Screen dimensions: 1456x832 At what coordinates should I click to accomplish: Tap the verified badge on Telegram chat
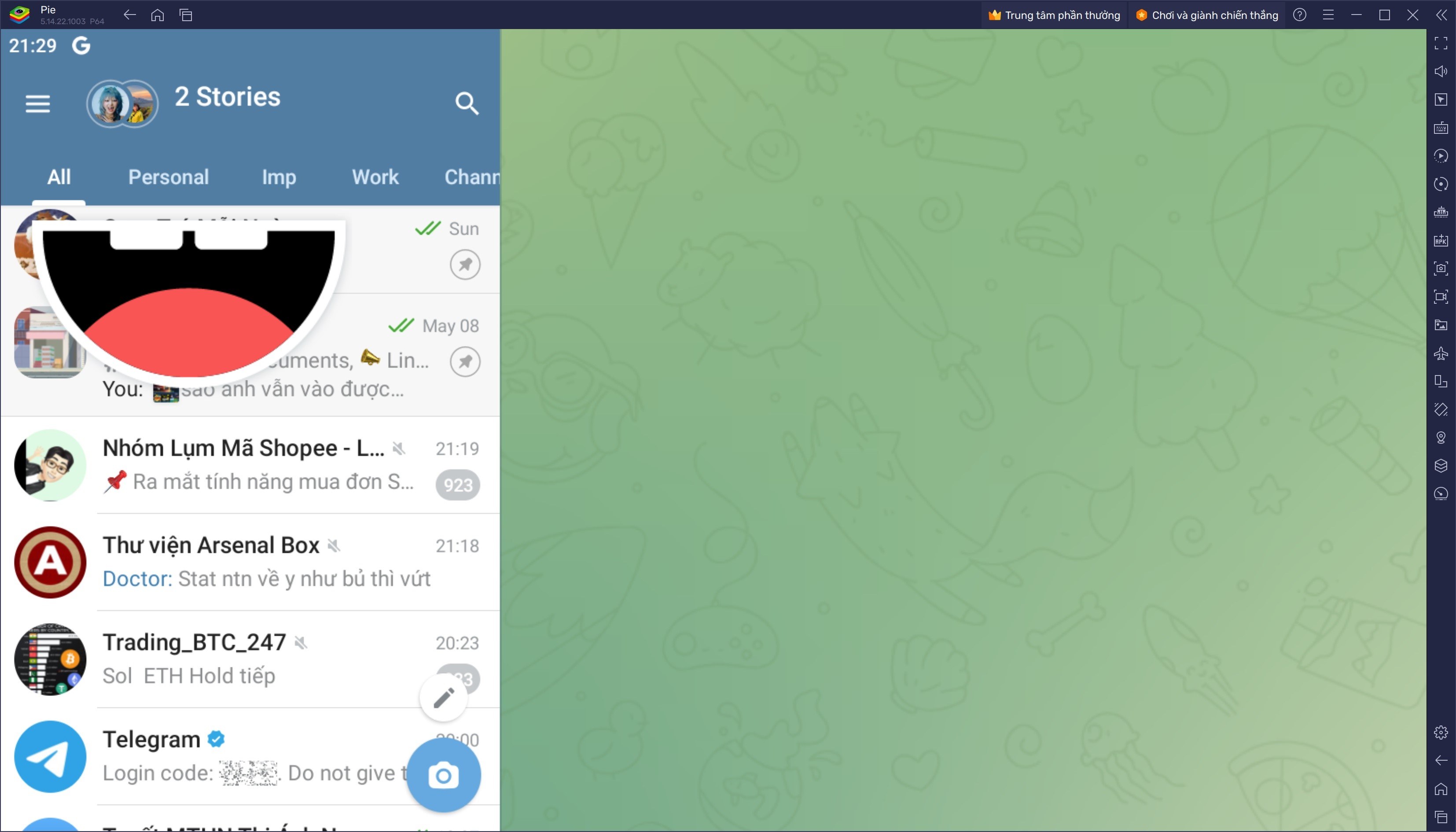click(219, 740)
